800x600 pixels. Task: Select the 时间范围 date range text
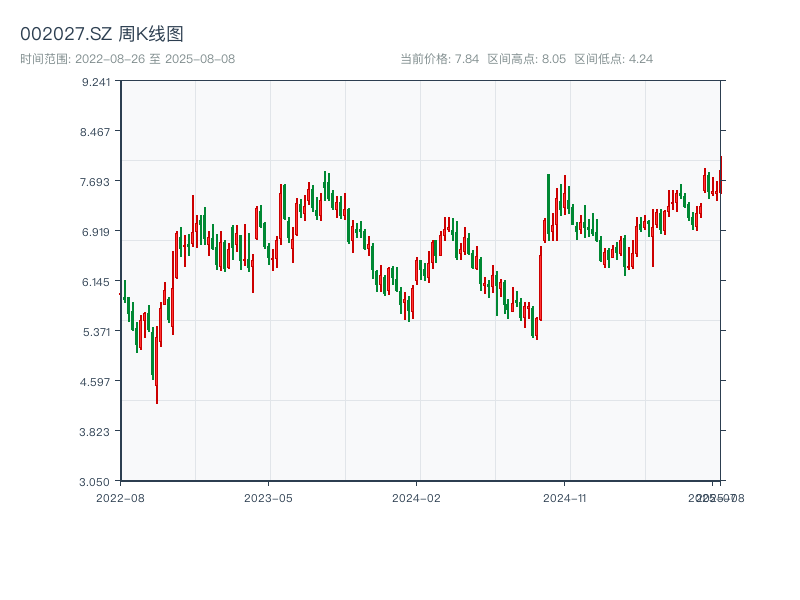click(128, 59)
